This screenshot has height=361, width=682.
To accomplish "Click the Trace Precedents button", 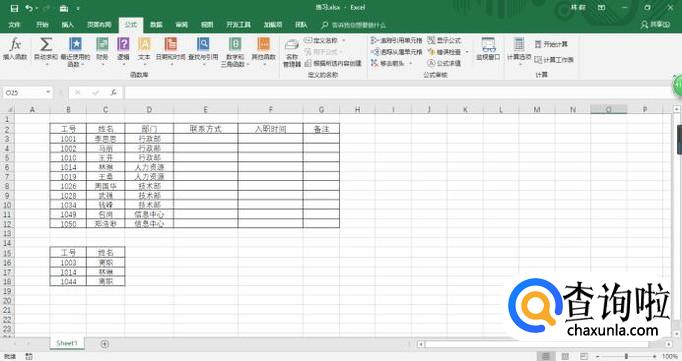I will point(396,40).
